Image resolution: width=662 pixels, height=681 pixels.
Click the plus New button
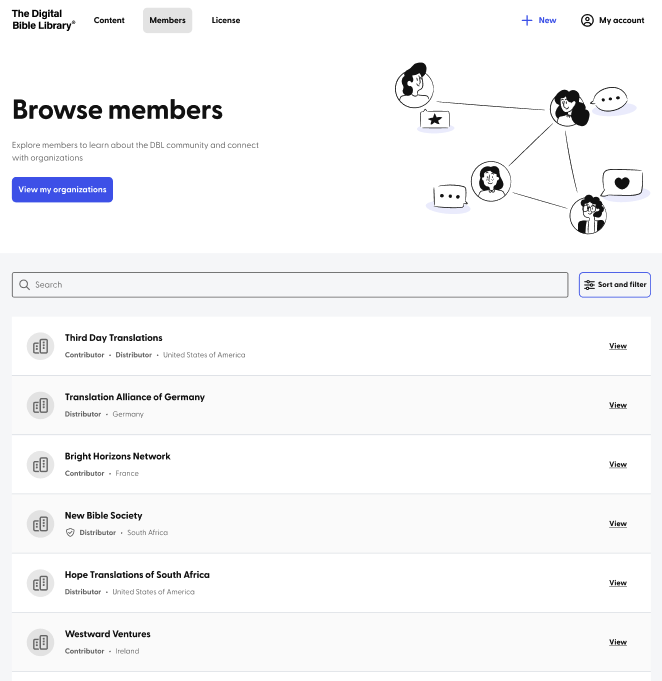539,20
